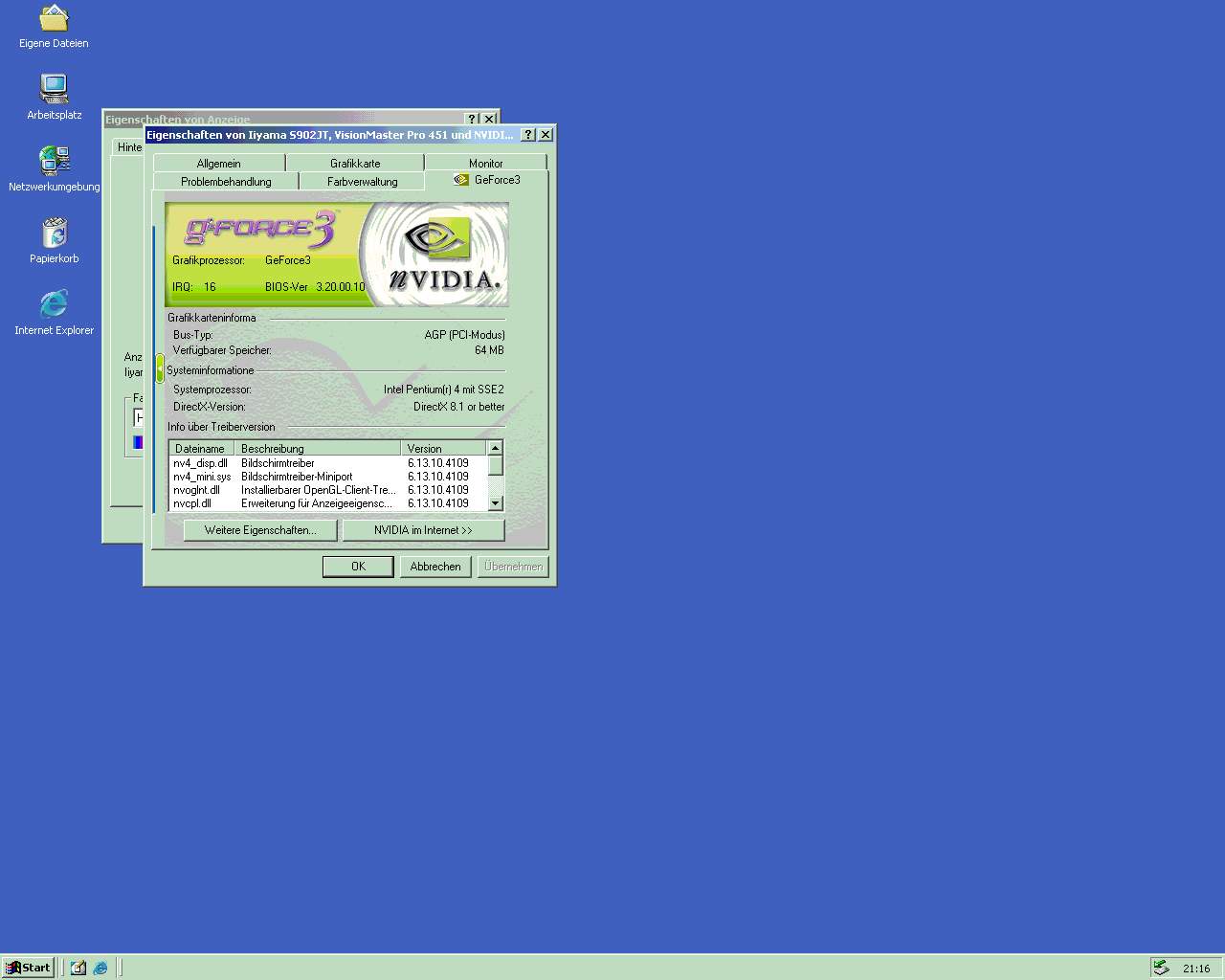Image resolution: width=1225 pixels, height=980 pixels.
Task: Click the 64 MB memory value
Action: [489, 350]
